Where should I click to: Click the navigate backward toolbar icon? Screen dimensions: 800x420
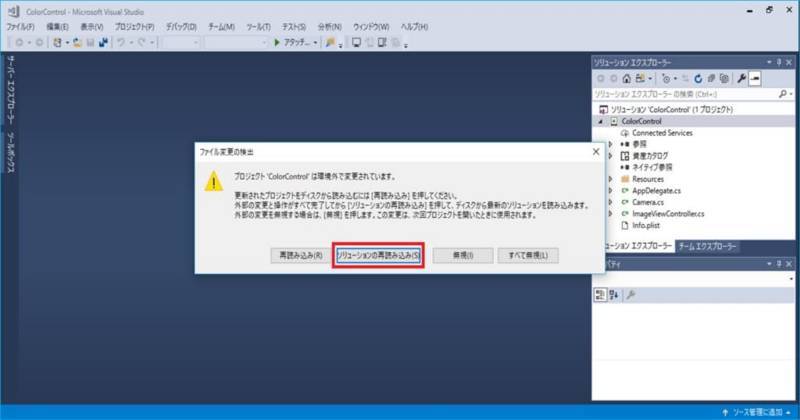[x=19, y=43]
